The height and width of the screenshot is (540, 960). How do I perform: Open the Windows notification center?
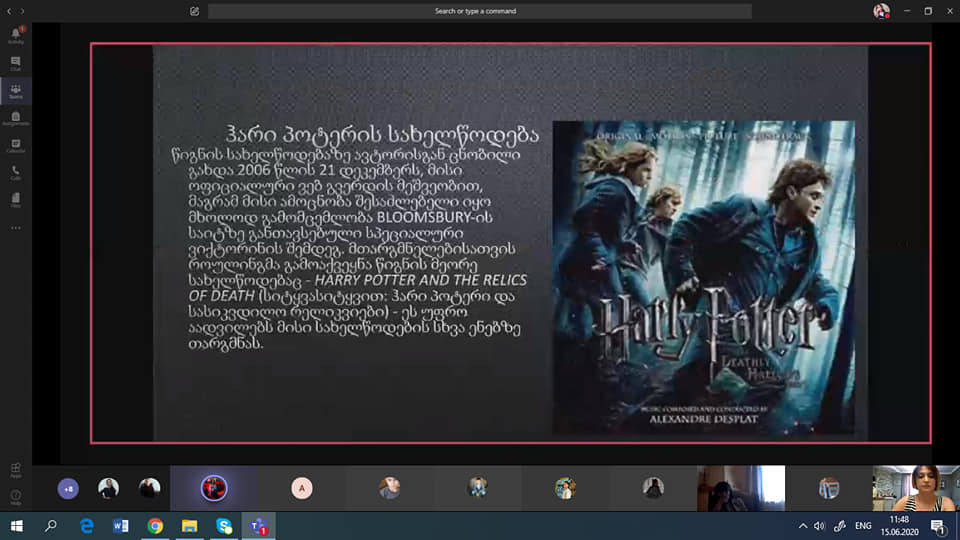coord(937,526)
